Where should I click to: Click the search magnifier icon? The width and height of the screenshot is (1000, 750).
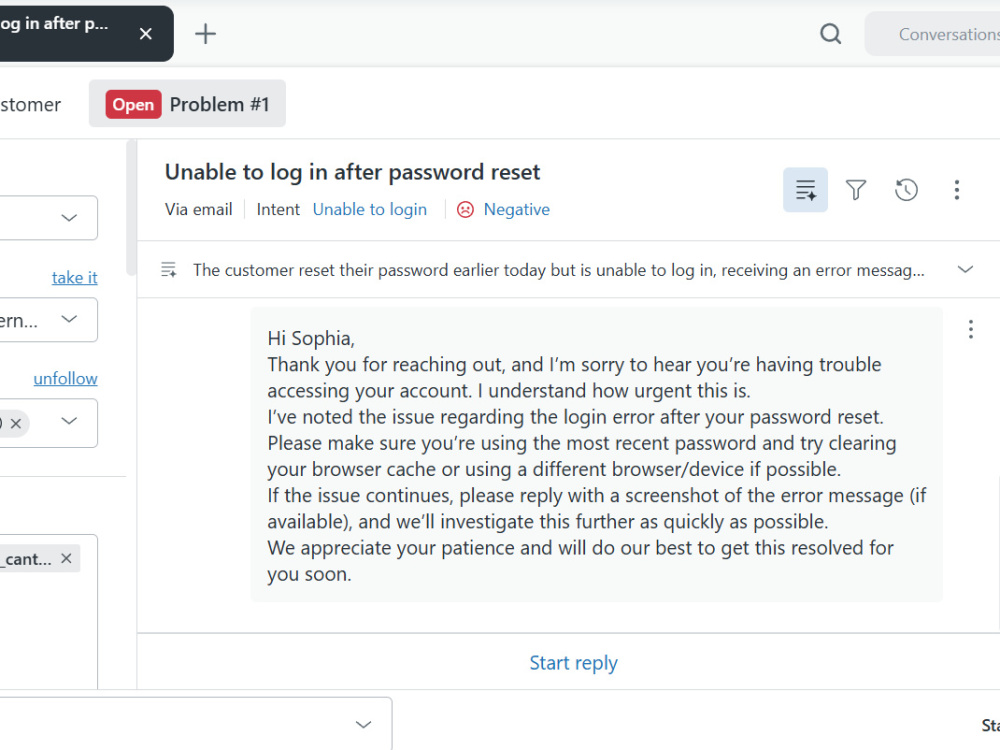click(x=830, y=34)
